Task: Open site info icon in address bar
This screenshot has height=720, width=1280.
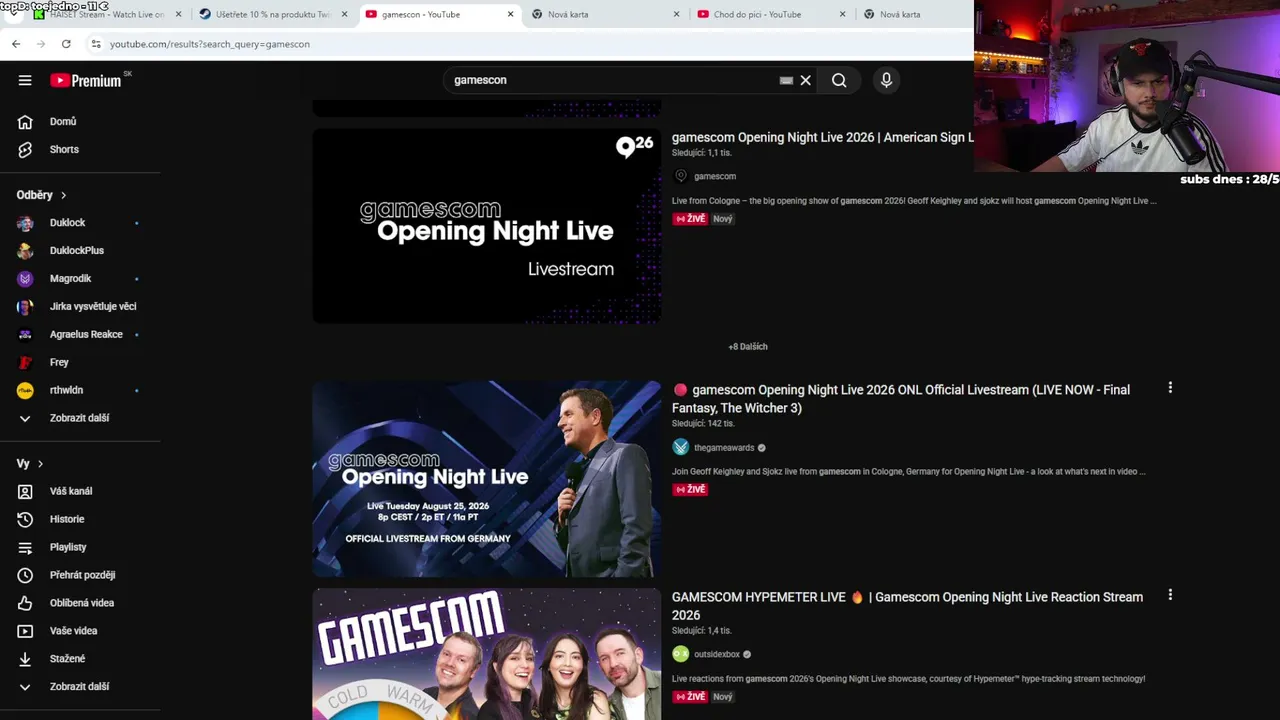Action: coord(96,44)
